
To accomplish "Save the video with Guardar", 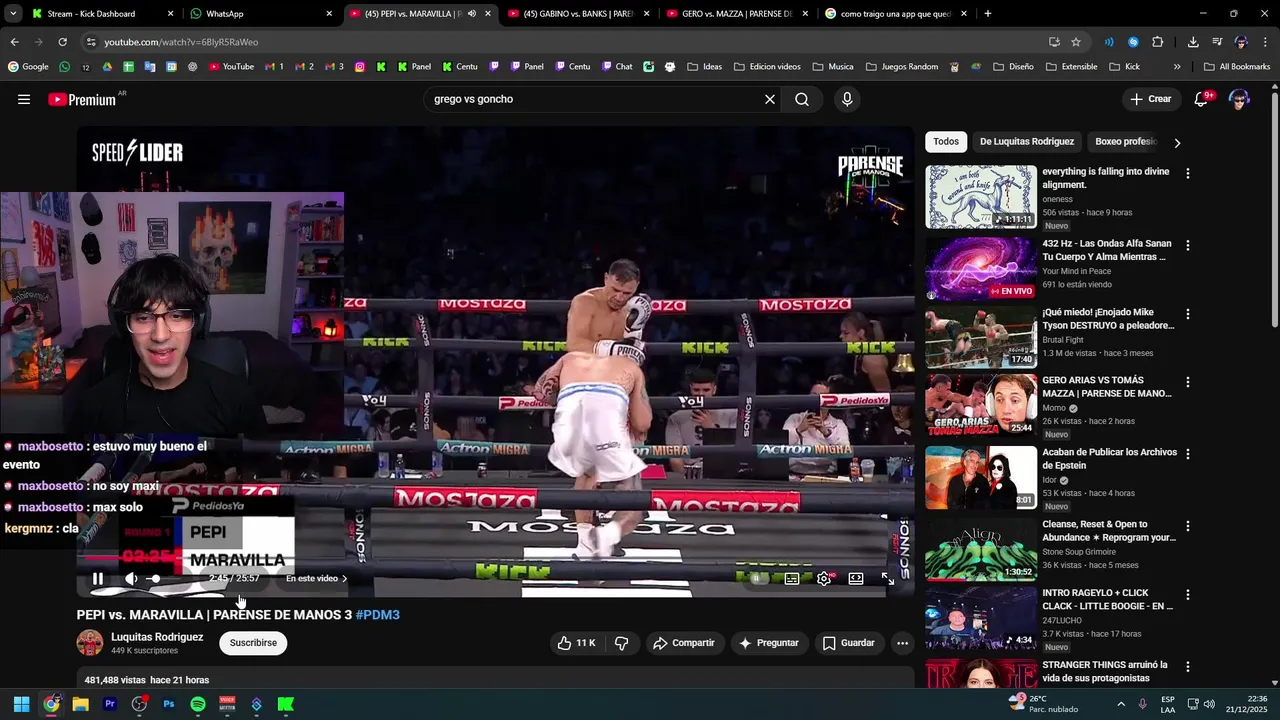I will 848,643.
